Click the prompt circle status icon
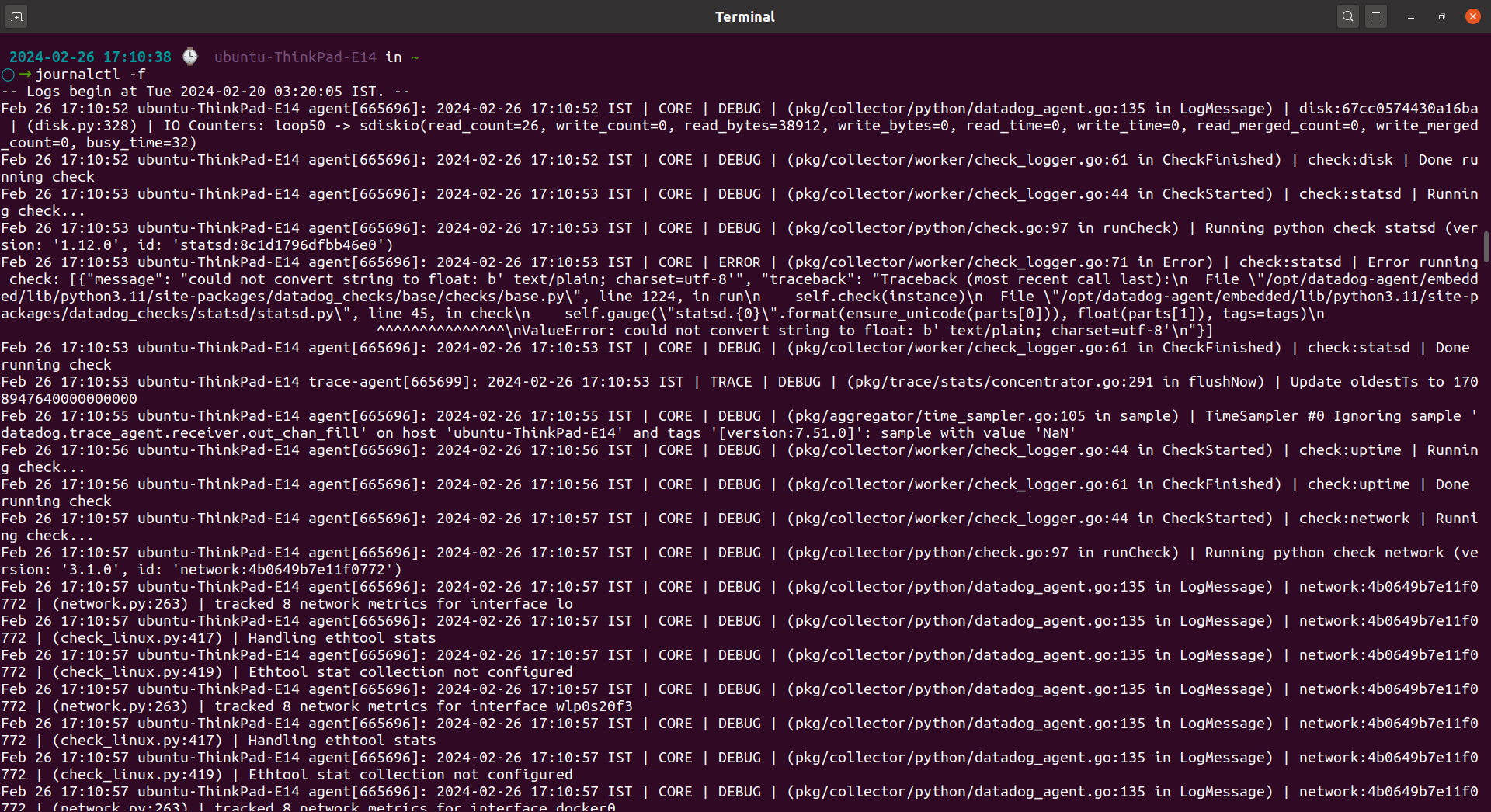 pos(8,75)
